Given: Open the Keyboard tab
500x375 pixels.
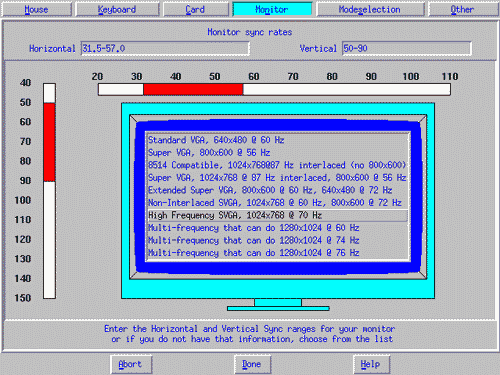Looking at the screenshot, I should [x=117, y=9].
